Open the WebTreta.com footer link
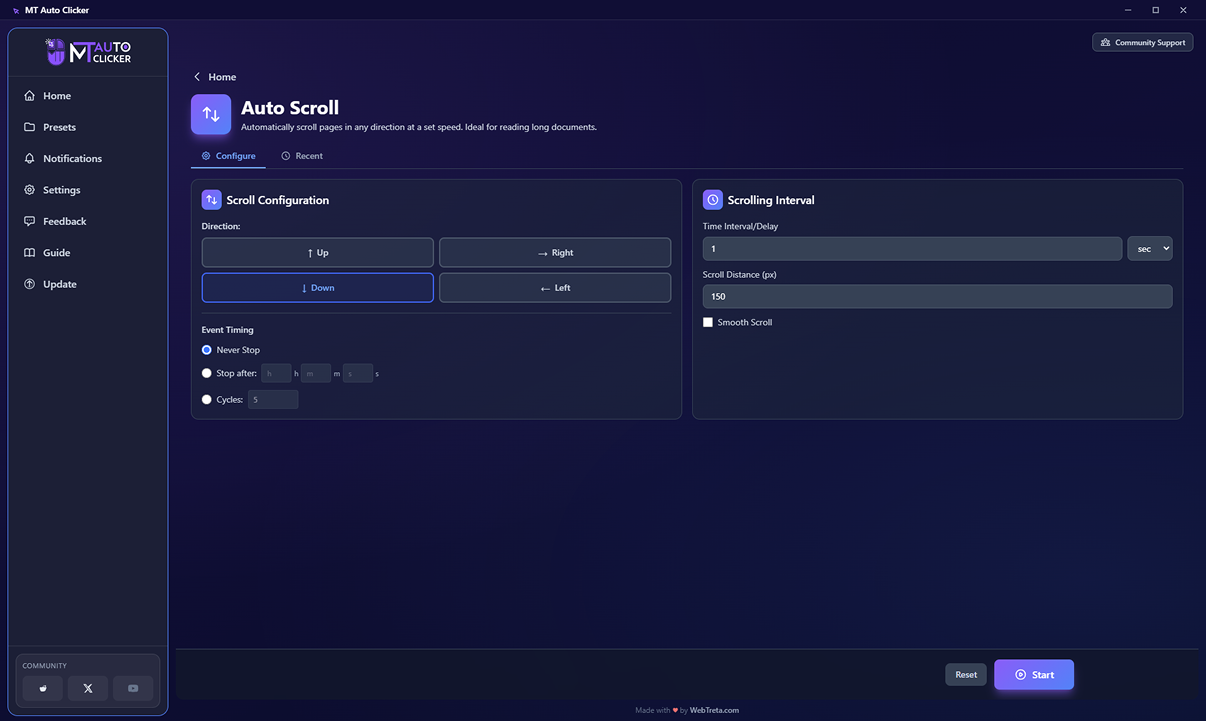The height and width of the screenshot is (721, 1206). [714, 710]
